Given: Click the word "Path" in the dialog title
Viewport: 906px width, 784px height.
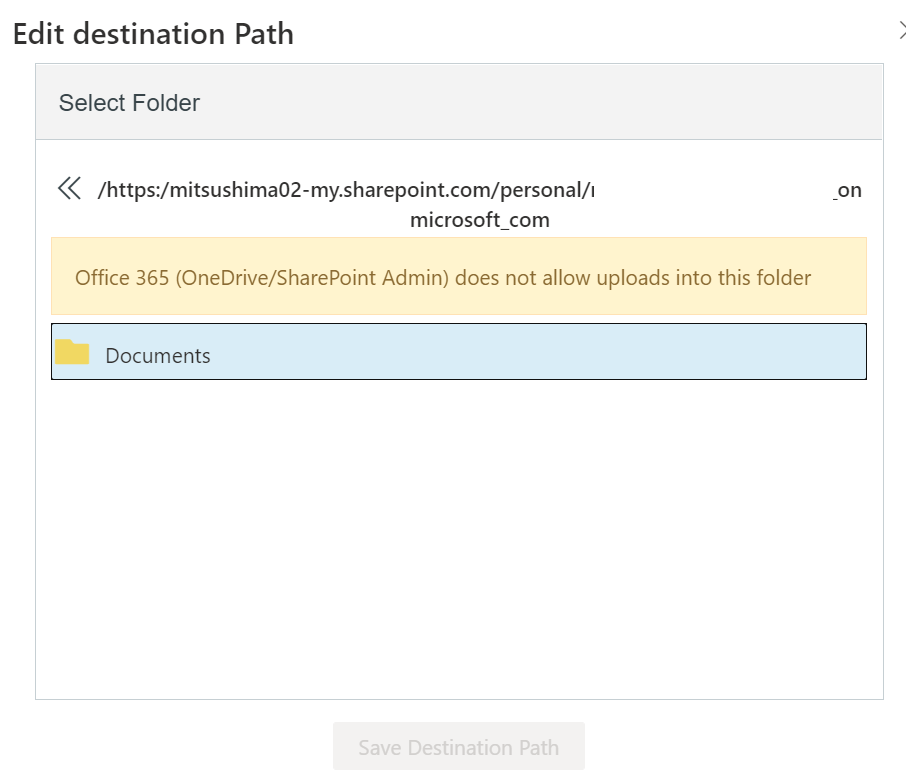Looking at the screenshot, I should pos(264,34).
